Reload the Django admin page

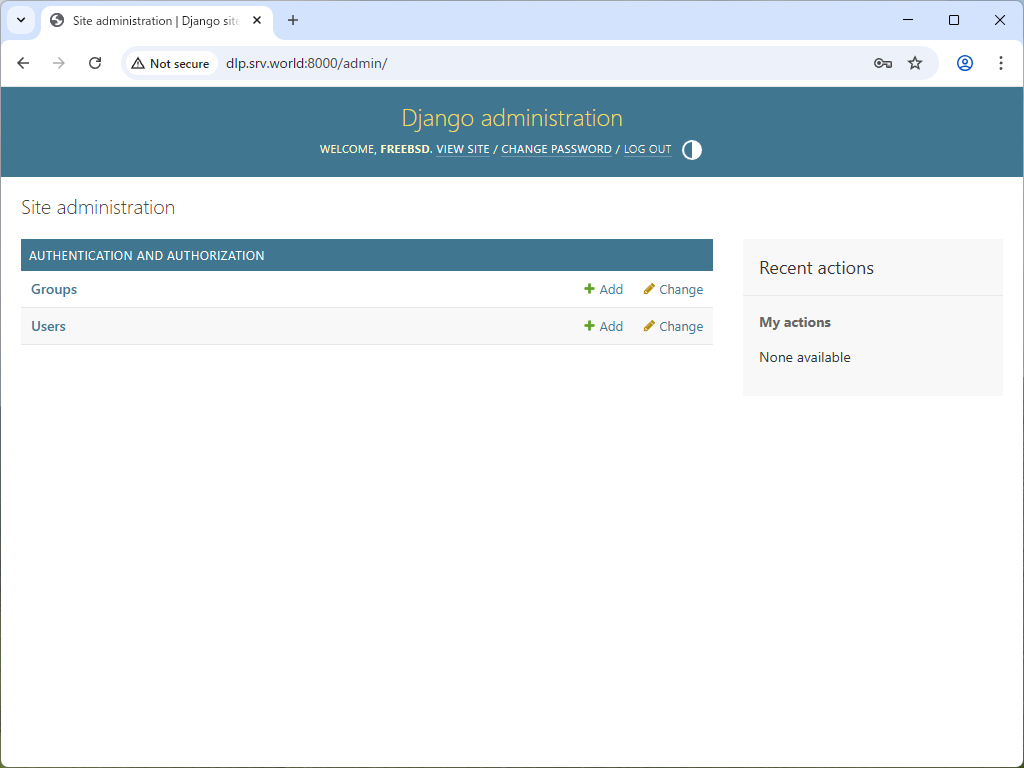click(x=95, y=62)
